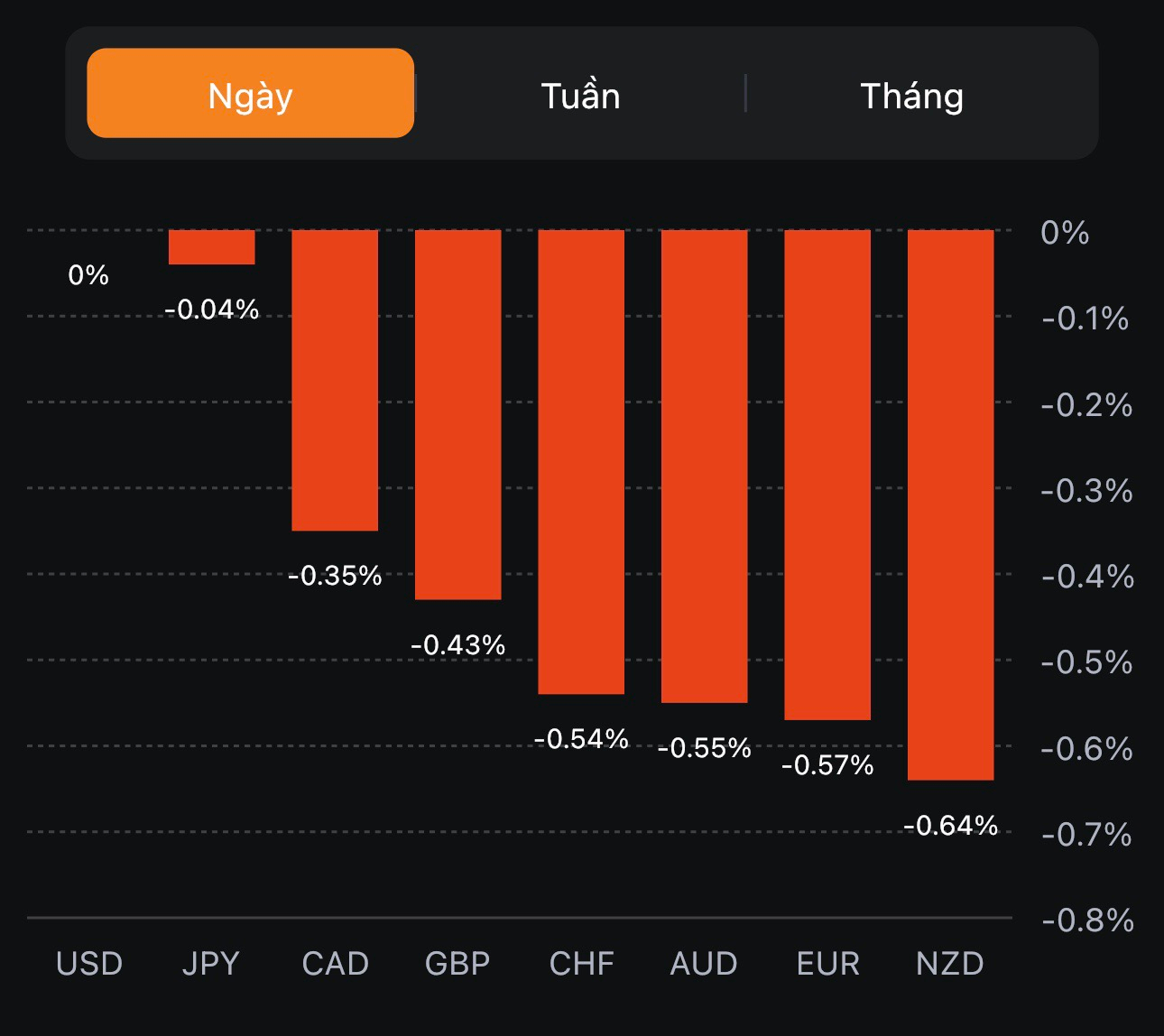Switch to the Tuần tab
The image size is (1164, 1036).
click(x=580, y=96)
